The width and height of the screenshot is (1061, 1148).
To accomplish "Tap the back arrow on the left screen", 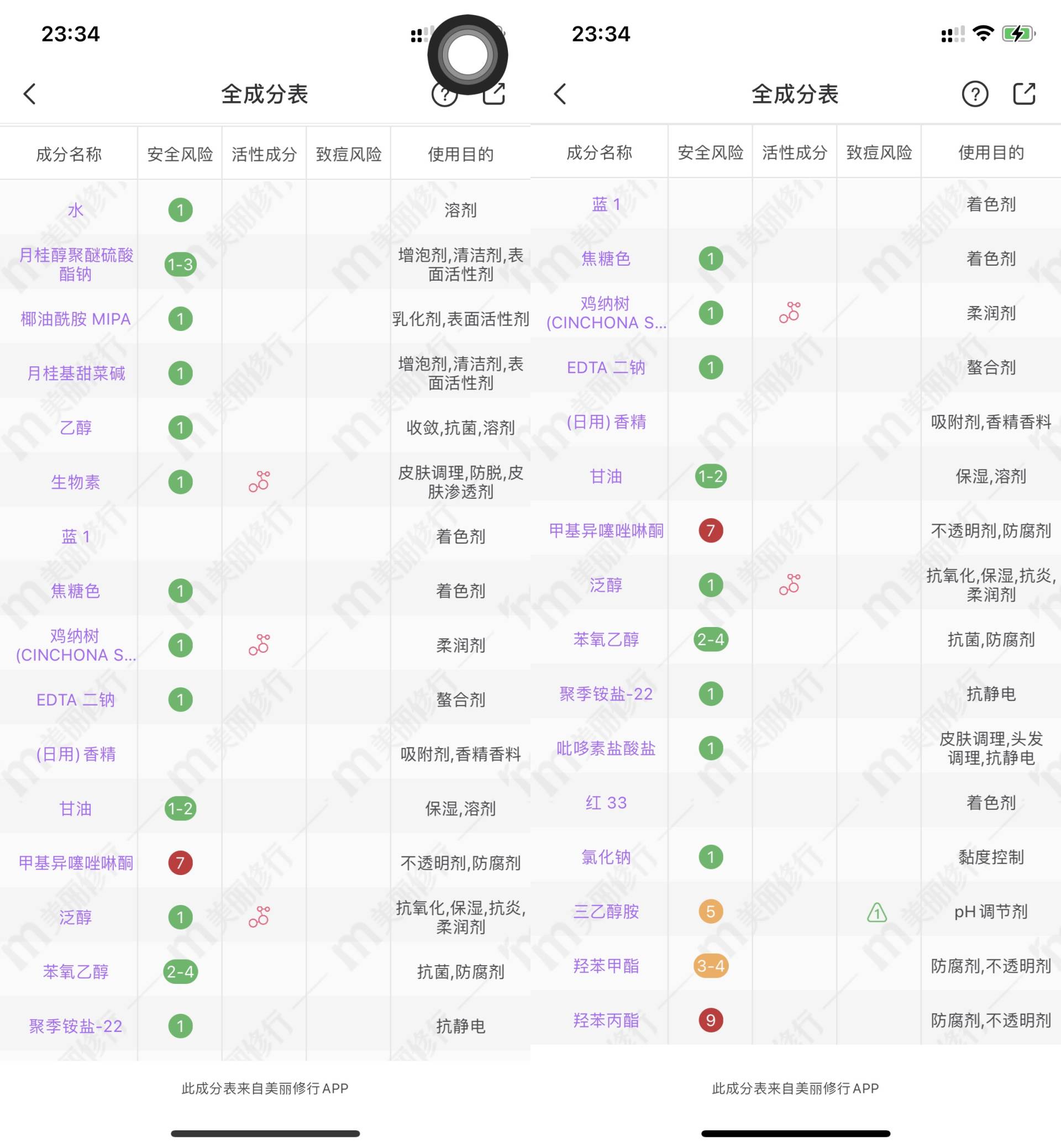I will (30, 93).
